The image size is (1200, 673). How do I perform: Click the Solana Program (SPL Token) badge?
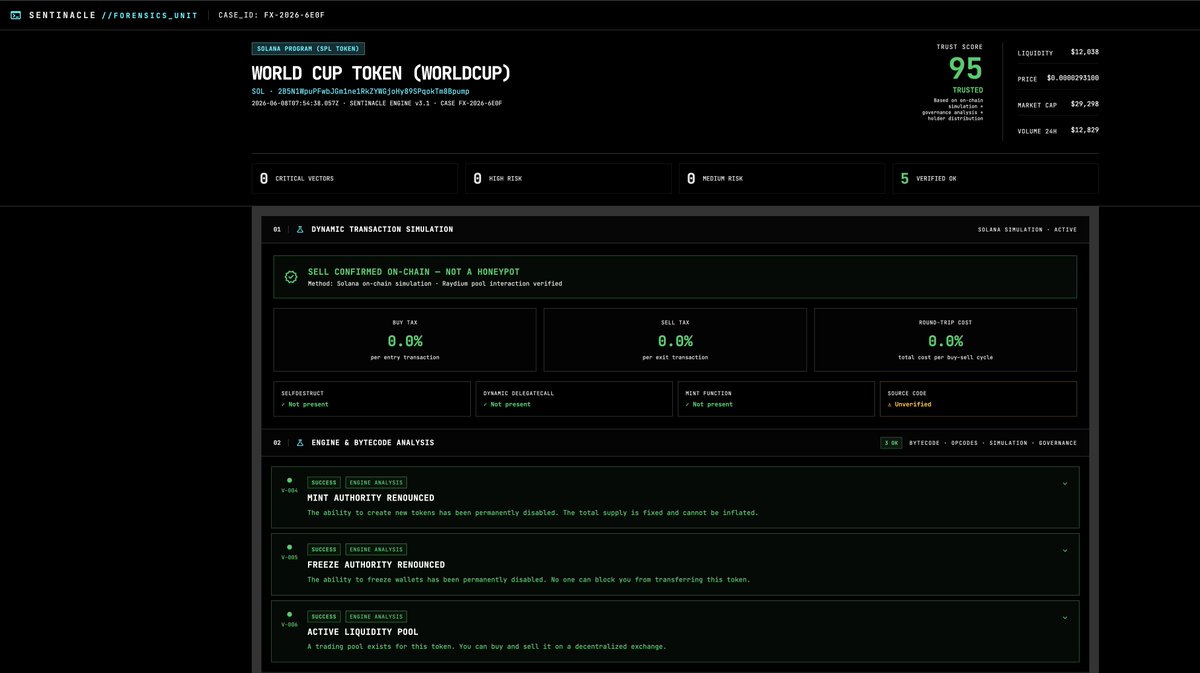(308, 48)
